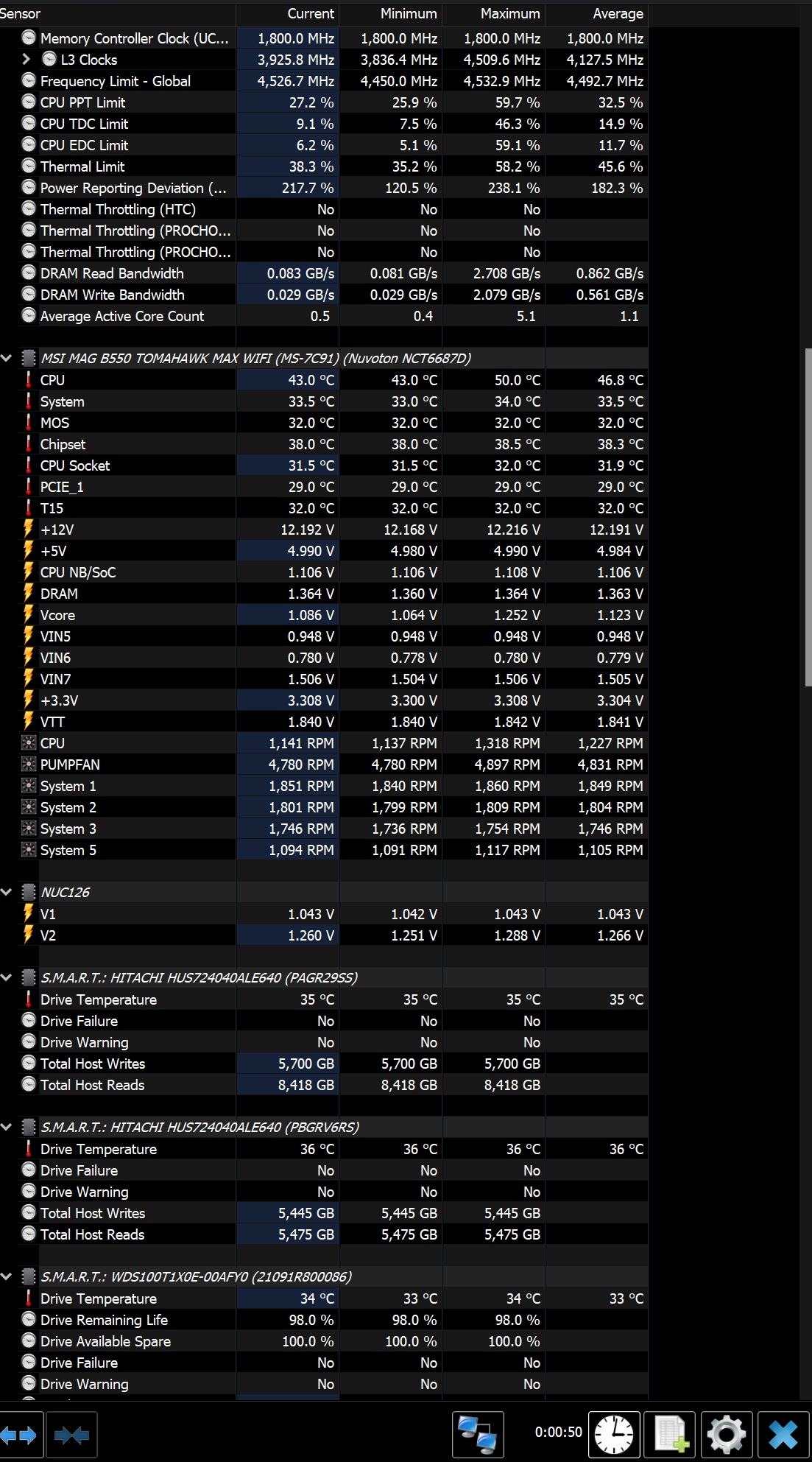Select Total Host Reads 5,475 GB row

324,1234
